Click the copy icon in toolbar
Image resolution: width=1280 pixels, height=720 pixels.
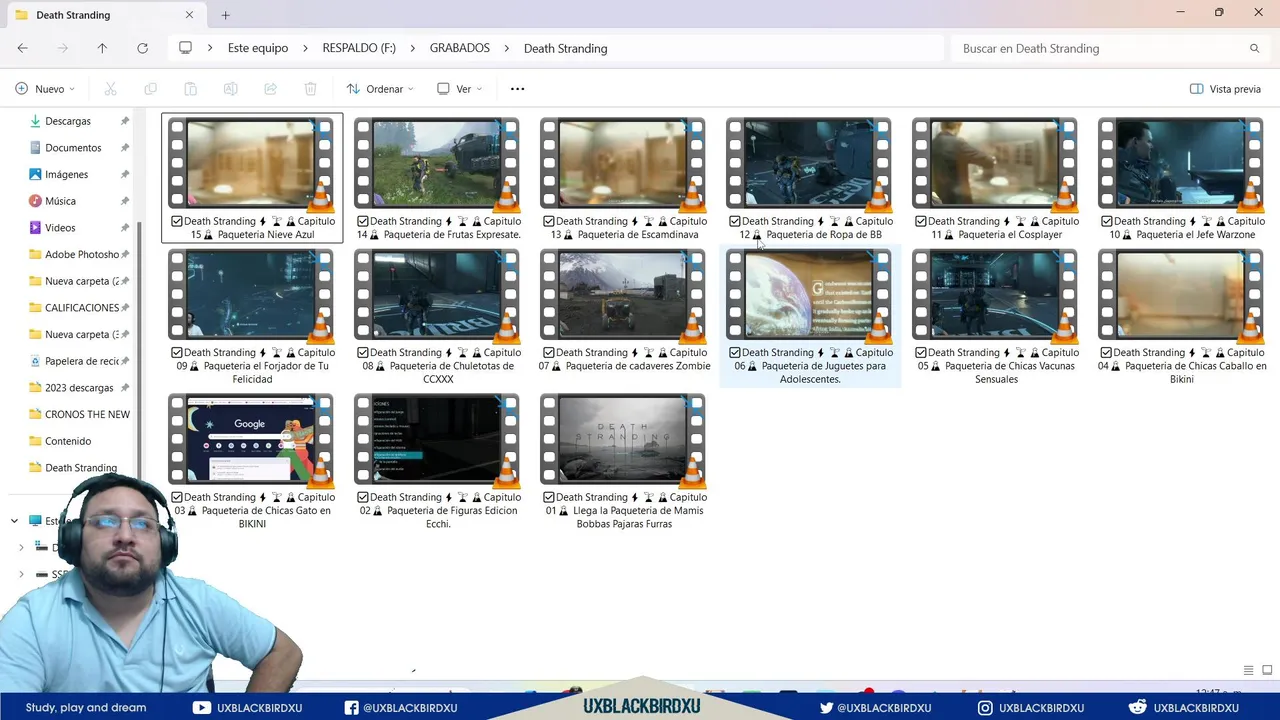click(150, 89)
